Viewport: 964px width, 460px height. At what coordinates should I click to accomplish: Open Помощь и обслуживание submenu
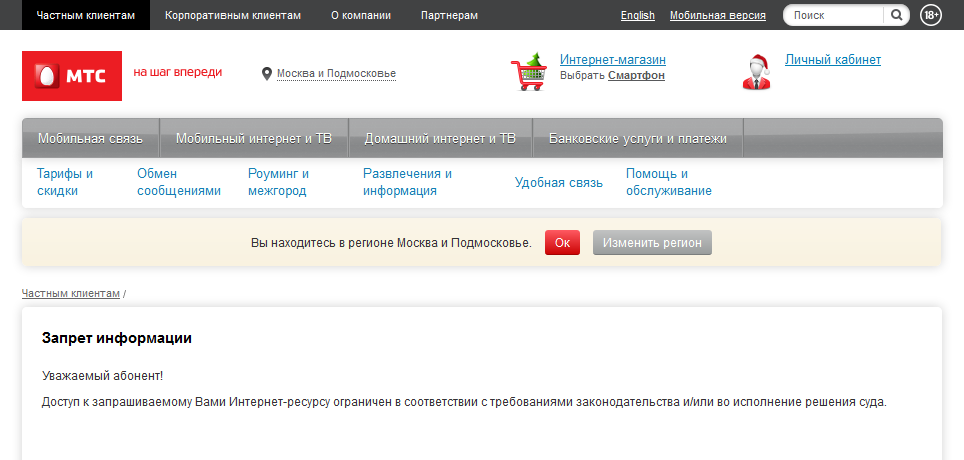tap(669, 182)
